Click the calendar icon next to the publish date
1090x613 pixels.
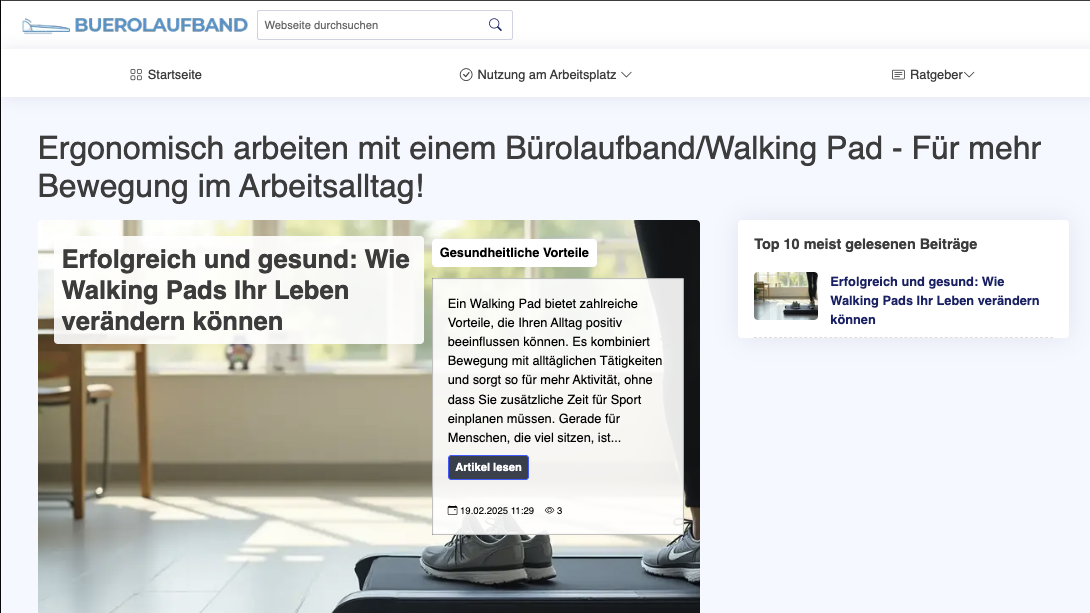click(x=451, y=509)
